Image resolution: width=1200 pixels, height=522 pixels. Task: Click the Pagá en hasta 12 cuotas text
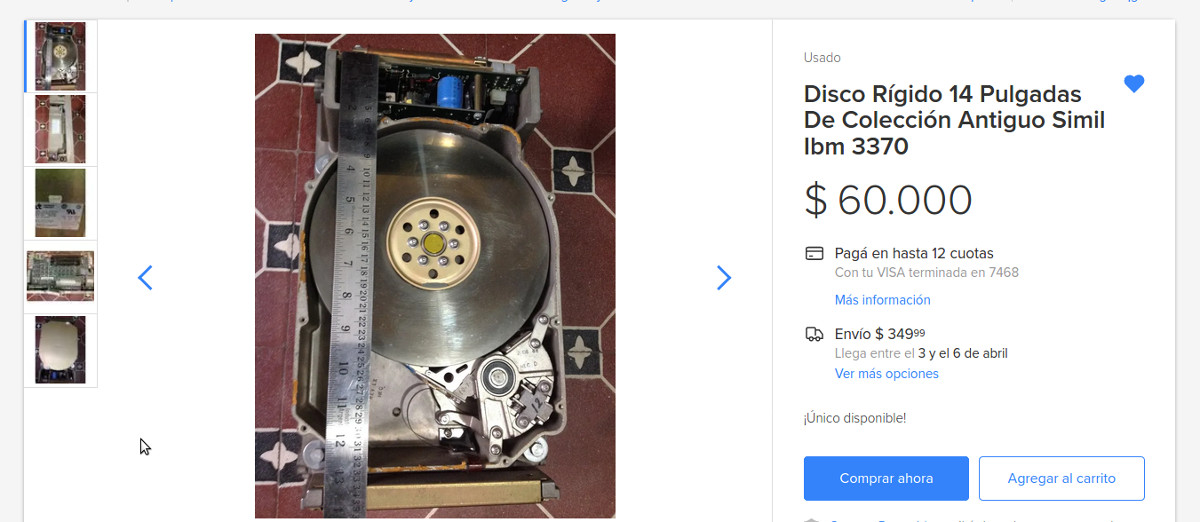click(914, 253)
